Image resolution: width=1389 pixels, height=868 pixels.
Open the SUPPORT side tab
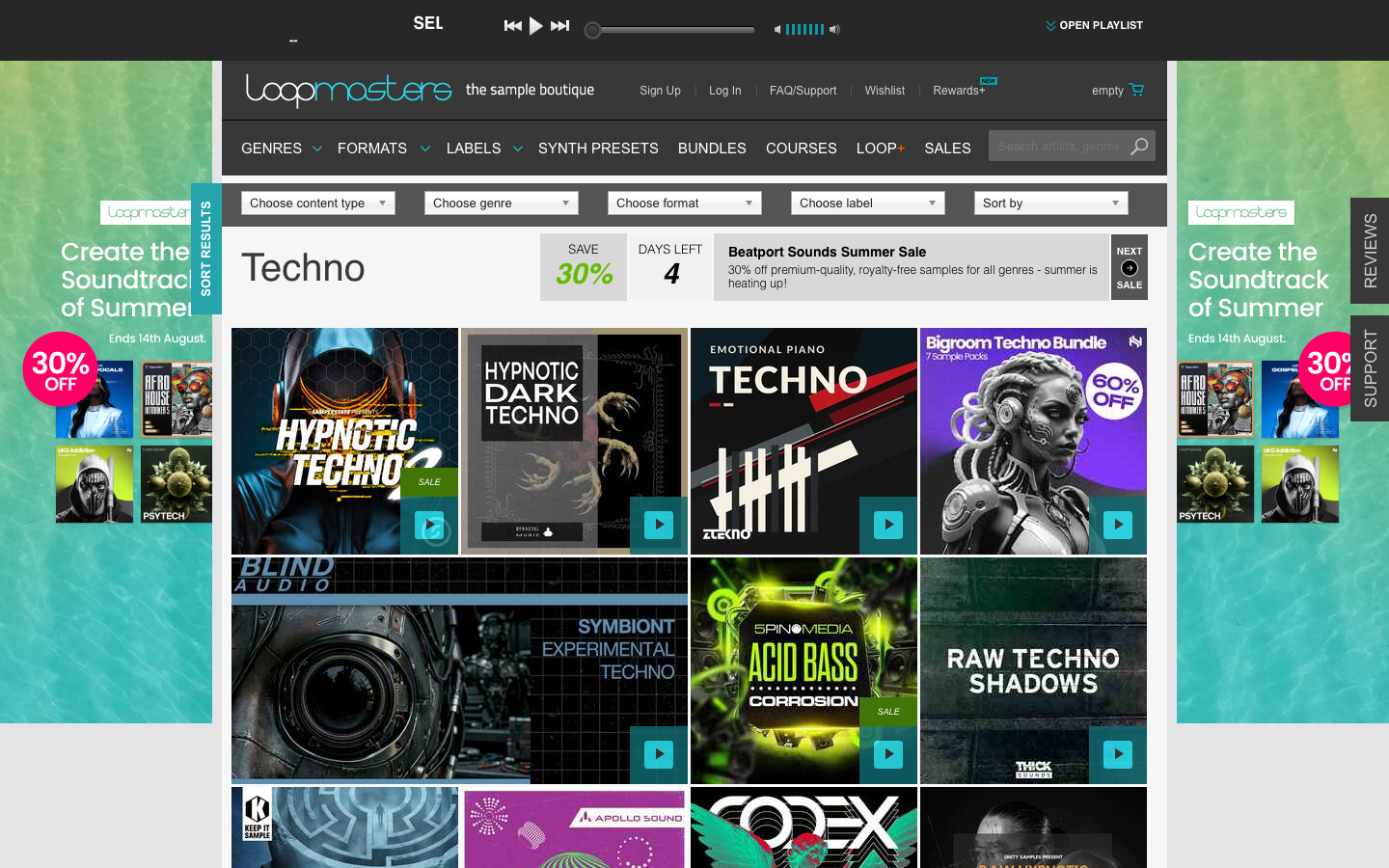pos(1370,368)
